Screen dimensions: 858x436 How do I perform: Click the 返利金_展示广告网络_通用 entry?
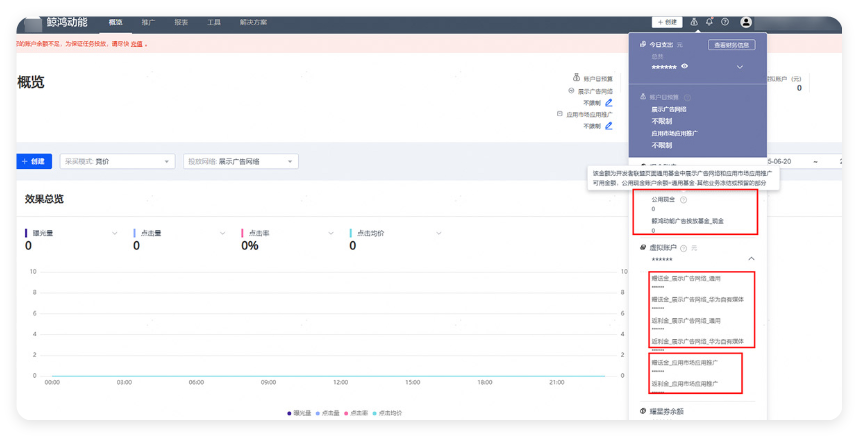tap(686, 321)
